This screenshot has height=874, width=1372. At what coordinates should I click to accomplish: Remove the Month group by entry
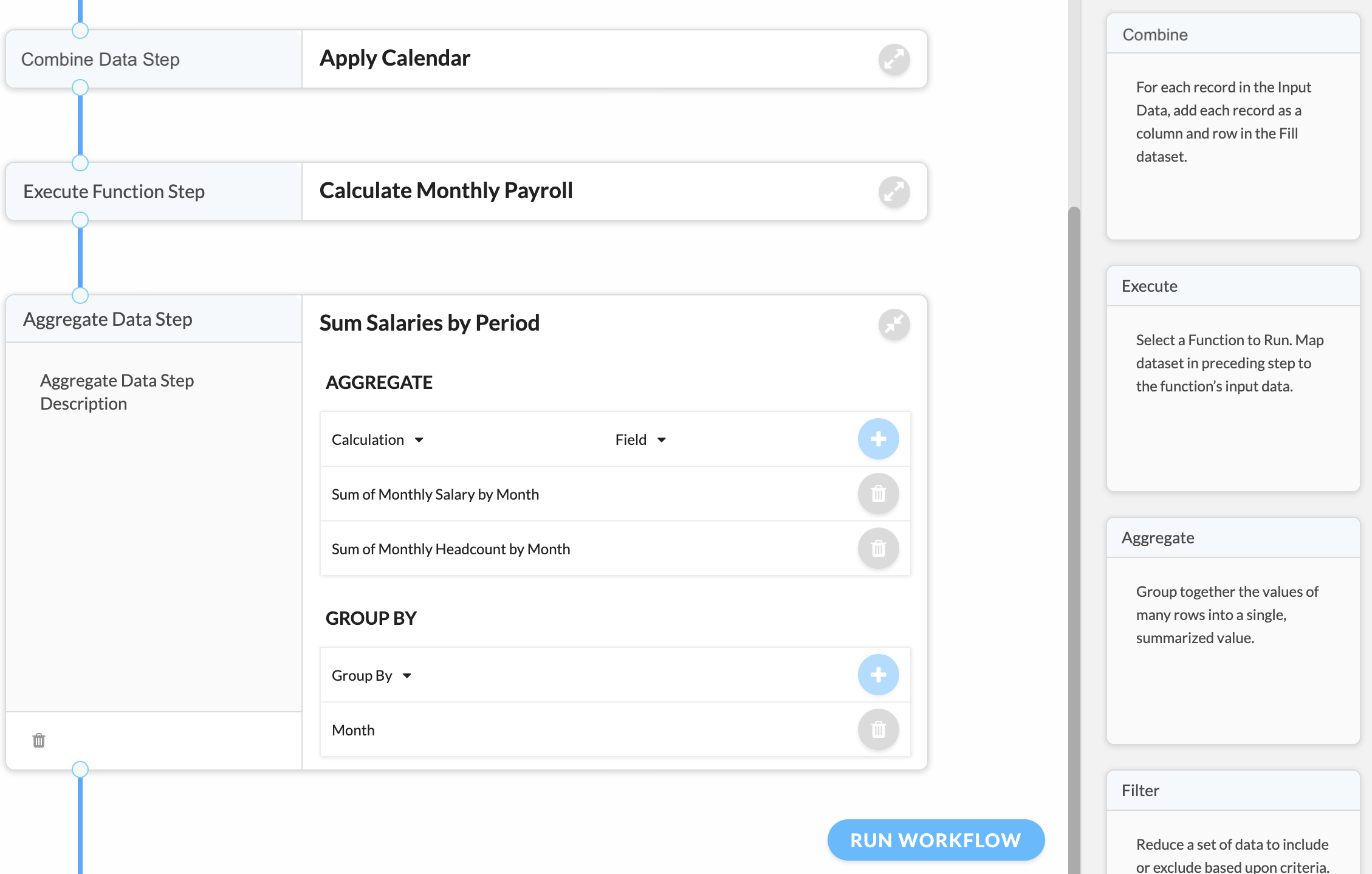[x=878, y=729]
